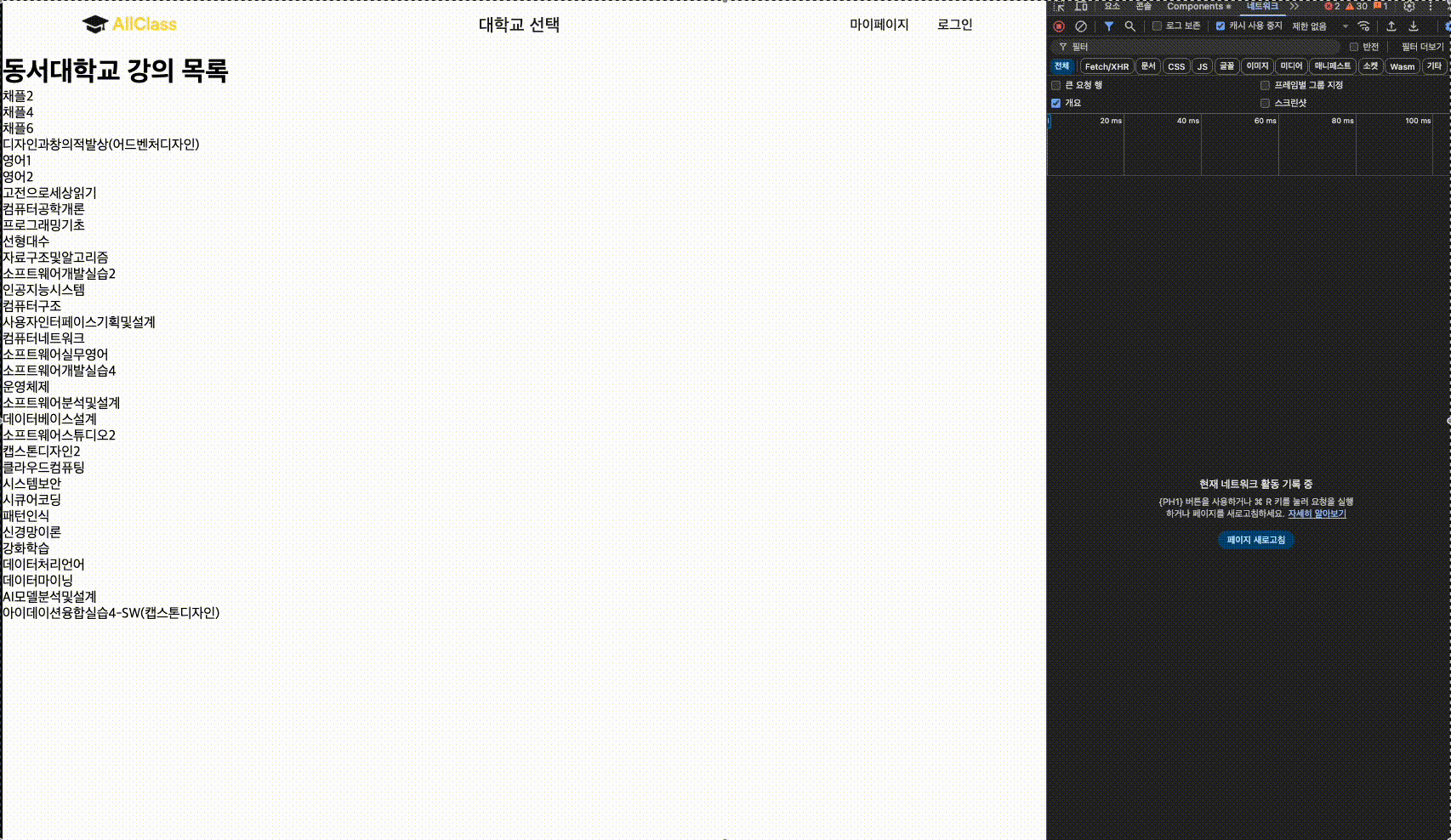Open the 필터 더보기 dropdown
Screen dimensions: 1451x840
point(1422,47)
